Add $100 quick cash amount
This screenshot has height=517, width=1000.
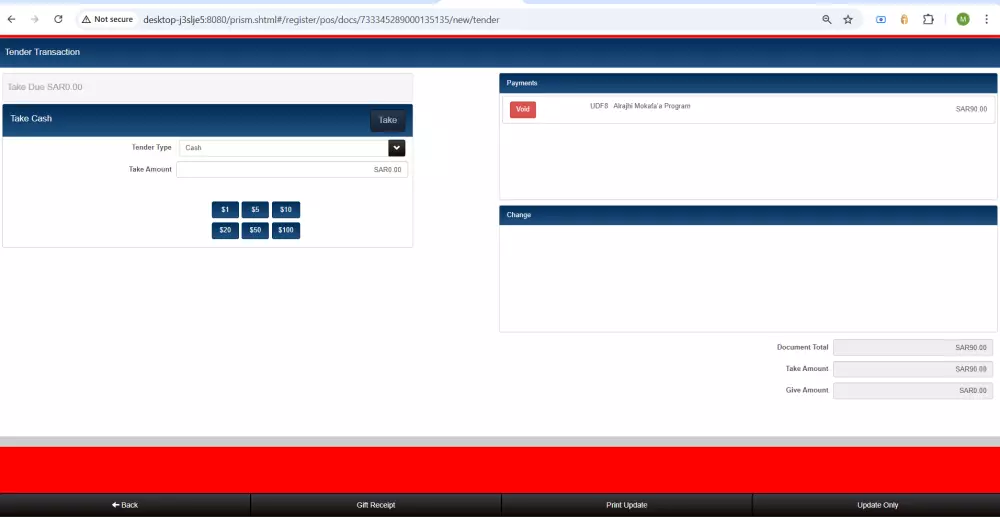click(x=286, y=230)
